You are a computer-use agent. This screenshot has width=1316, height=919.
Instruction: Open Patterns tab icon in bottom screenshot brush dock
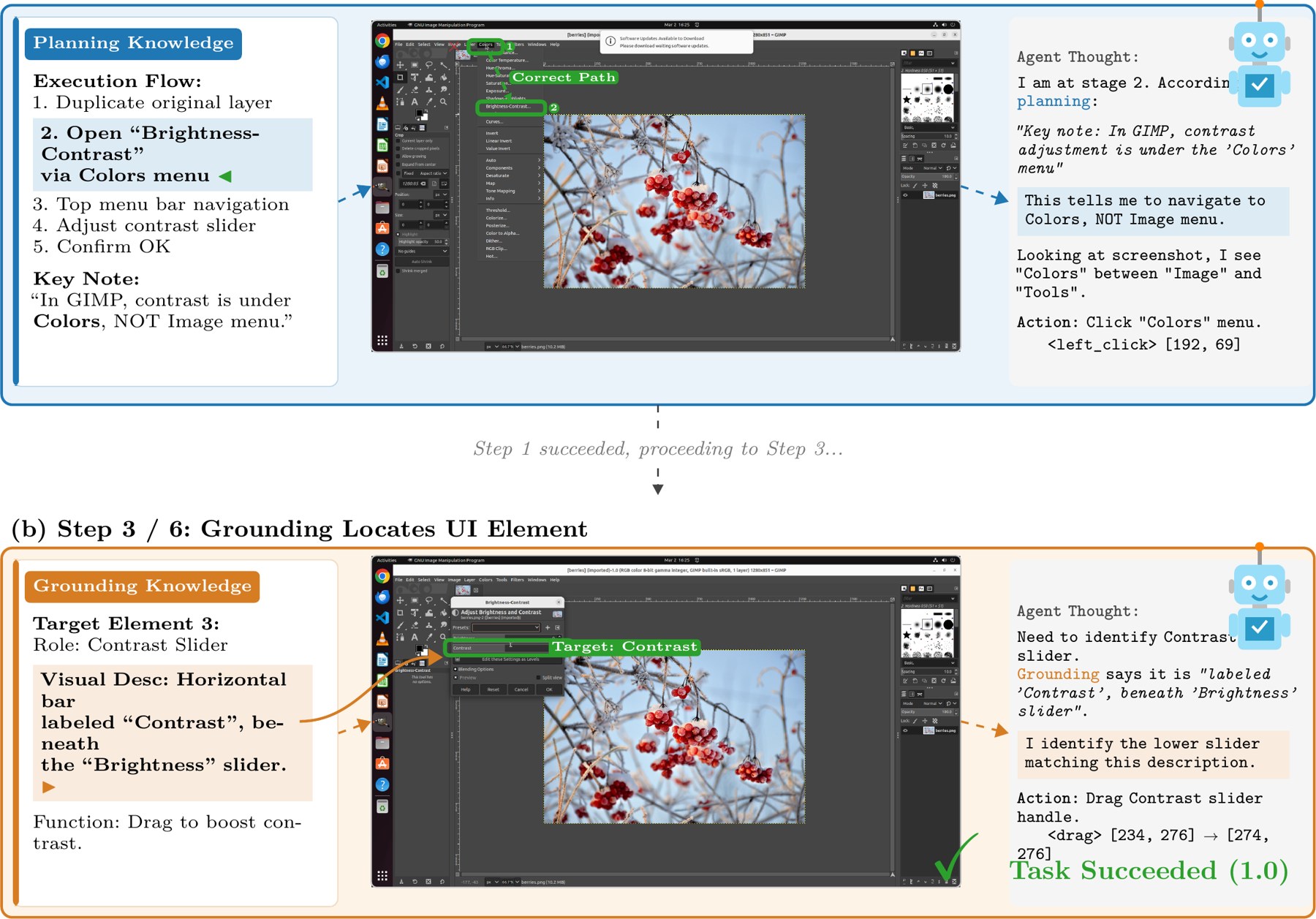912,589
